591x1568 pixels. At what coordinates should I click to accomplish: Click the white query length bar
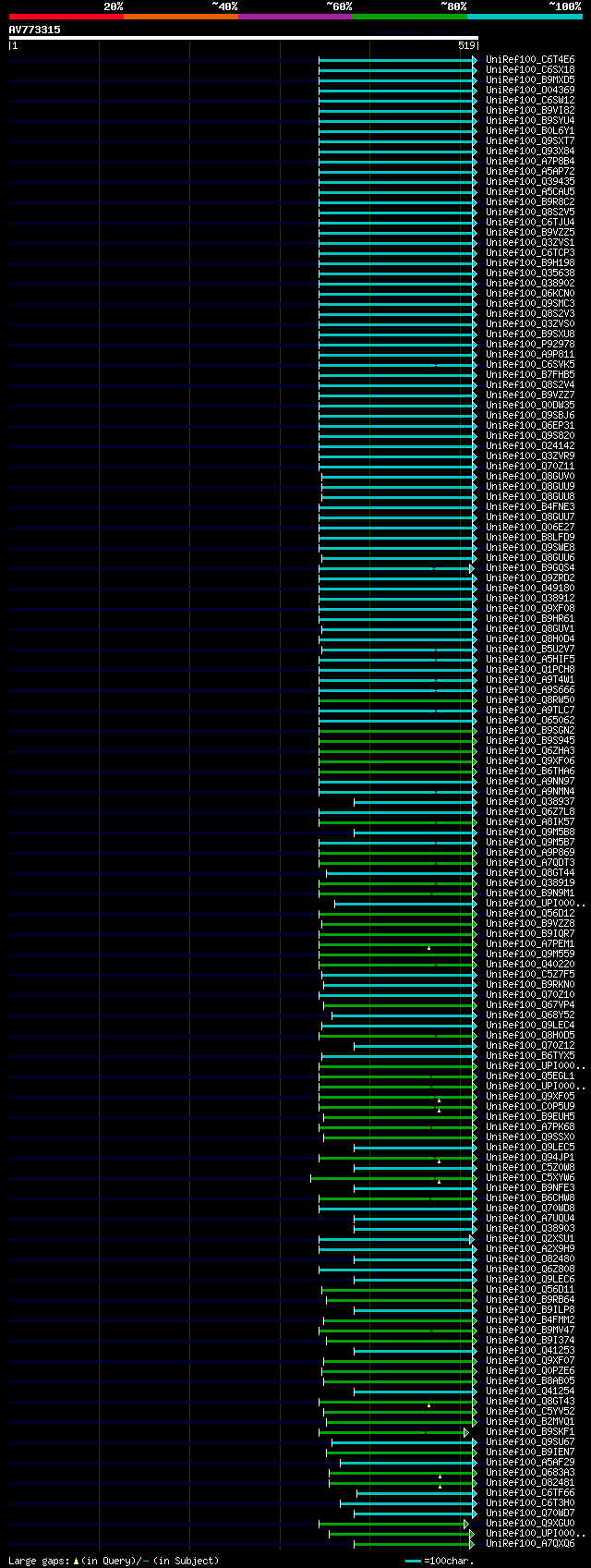tap(244, 38)
